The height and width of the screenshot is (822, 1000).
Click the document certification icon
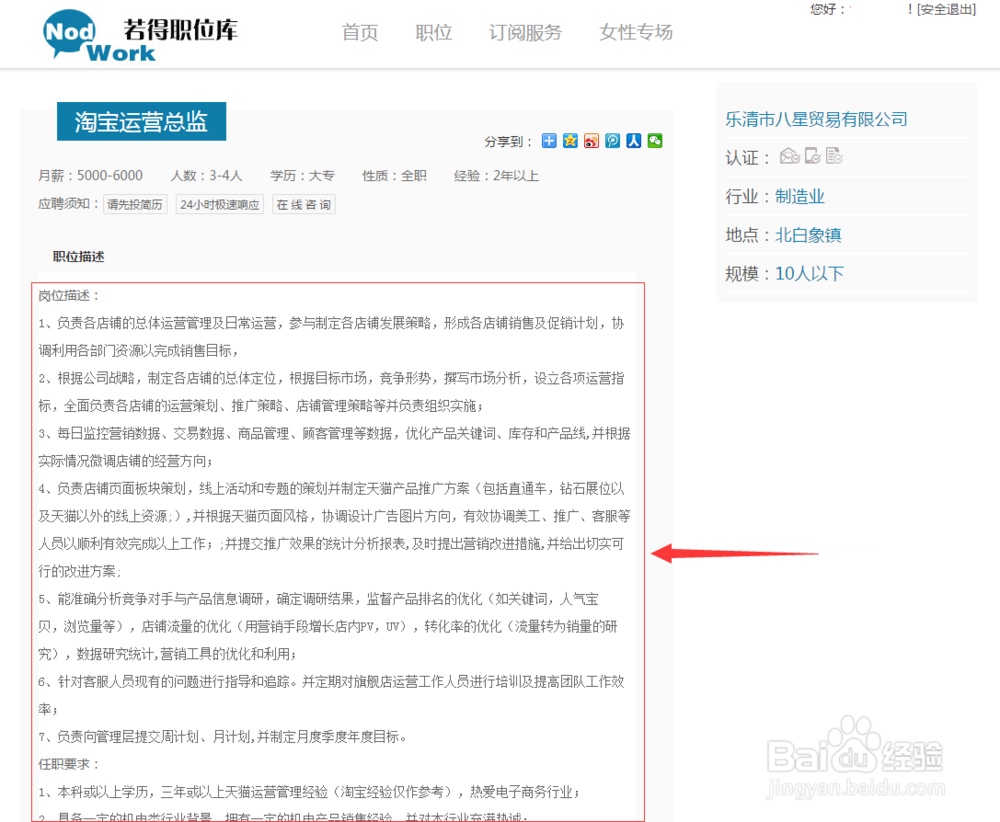coord(832,156)
